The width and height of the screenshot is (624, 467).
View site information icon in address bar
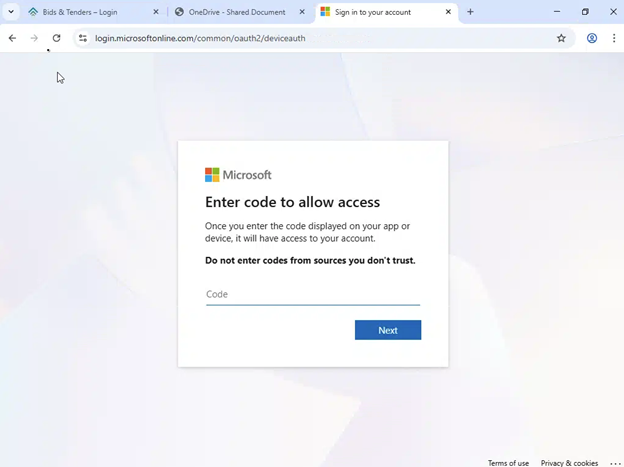[x=83, y=38]
